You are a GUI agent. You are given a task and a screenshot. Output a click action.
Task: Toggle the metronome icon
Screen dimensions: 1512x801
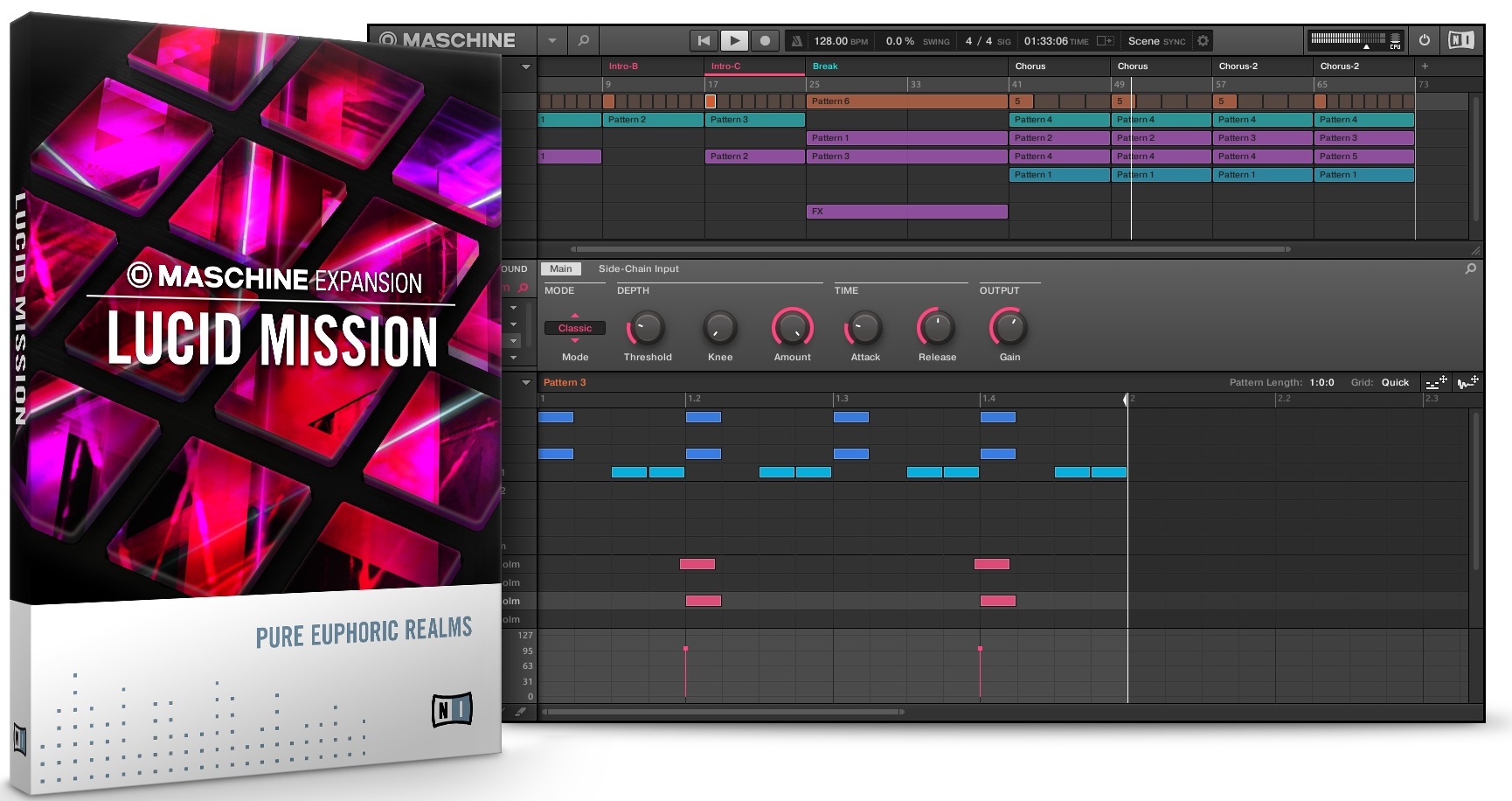796,41
